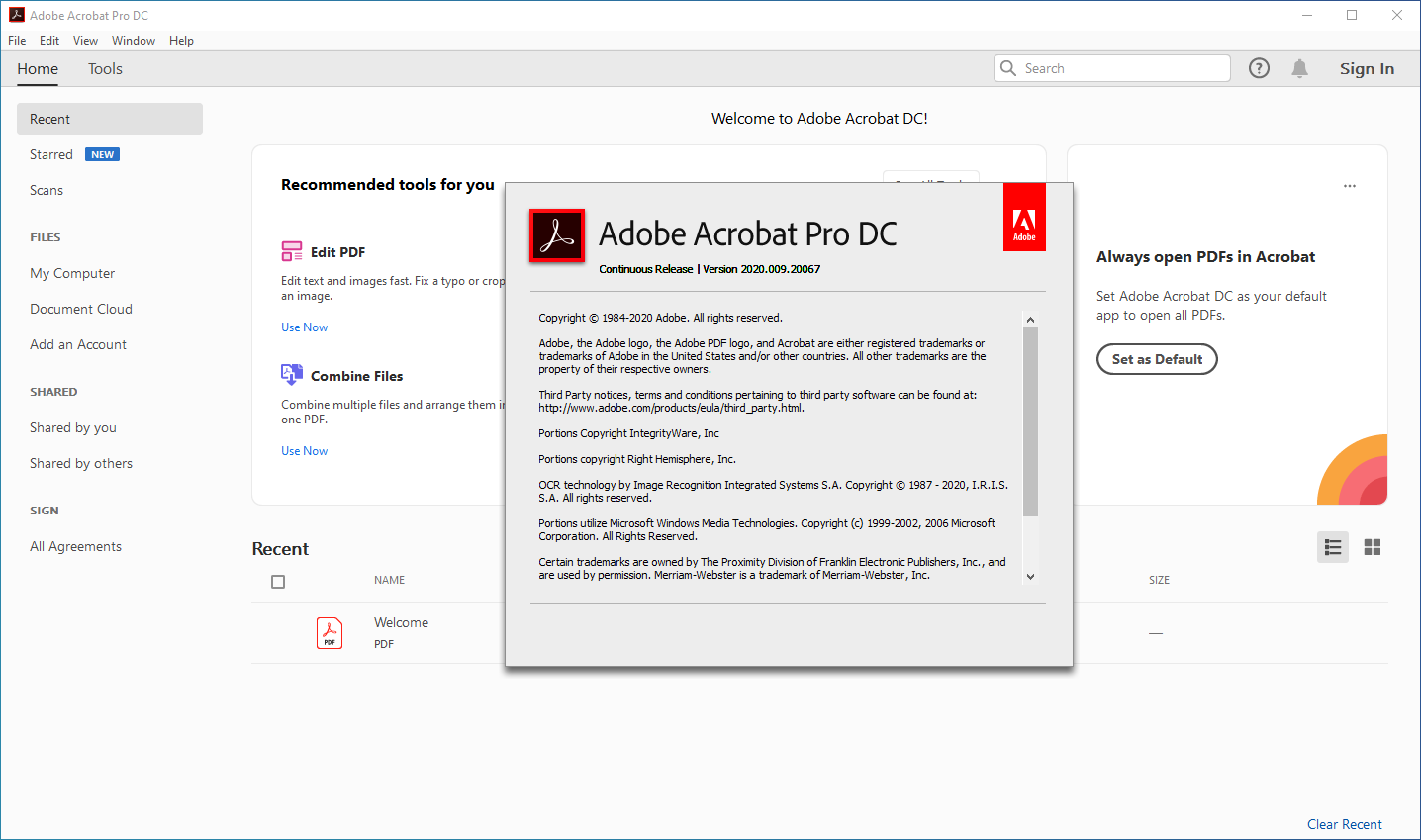Screen dimensions: 1421x840
Task: Click the Welcome PDF file icon
Action: tap(330, 633)
